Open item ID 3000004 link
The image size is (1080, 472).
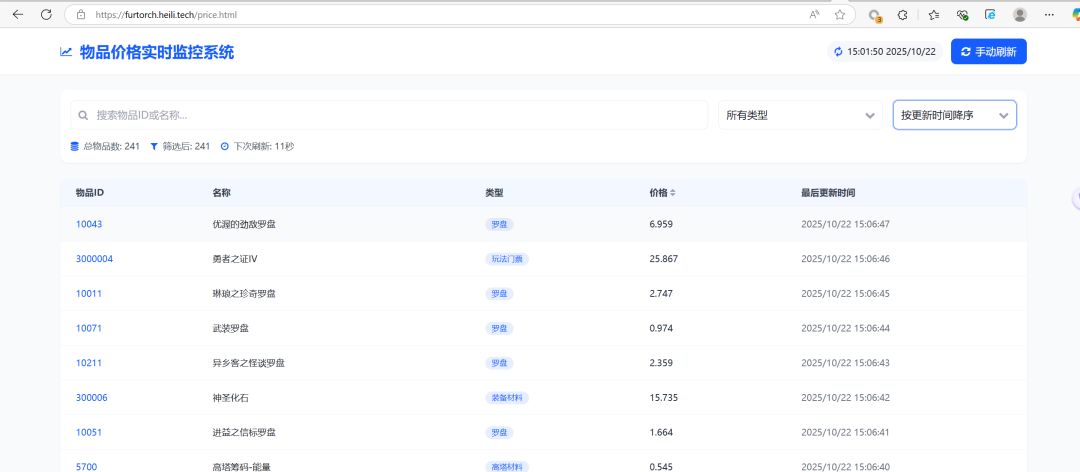94,259
